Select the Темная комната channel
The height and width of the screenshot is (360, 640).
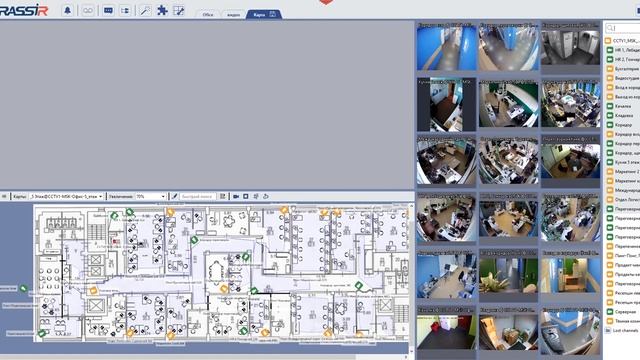click(623, 321)
